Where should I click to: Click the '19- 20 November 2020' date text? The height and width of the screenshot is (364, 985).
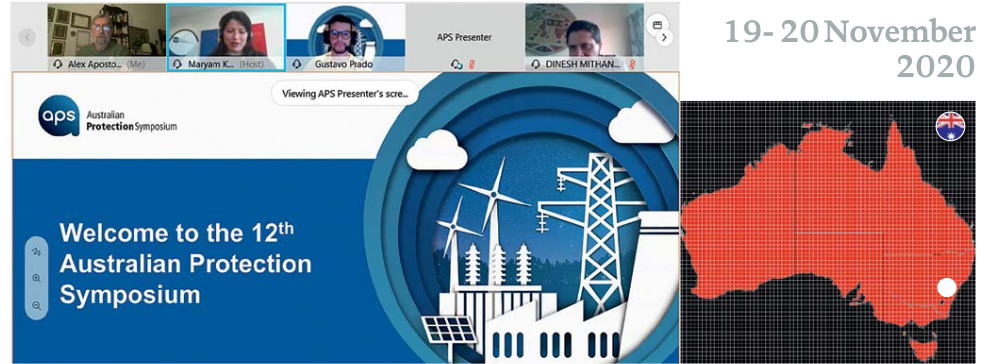849,48
